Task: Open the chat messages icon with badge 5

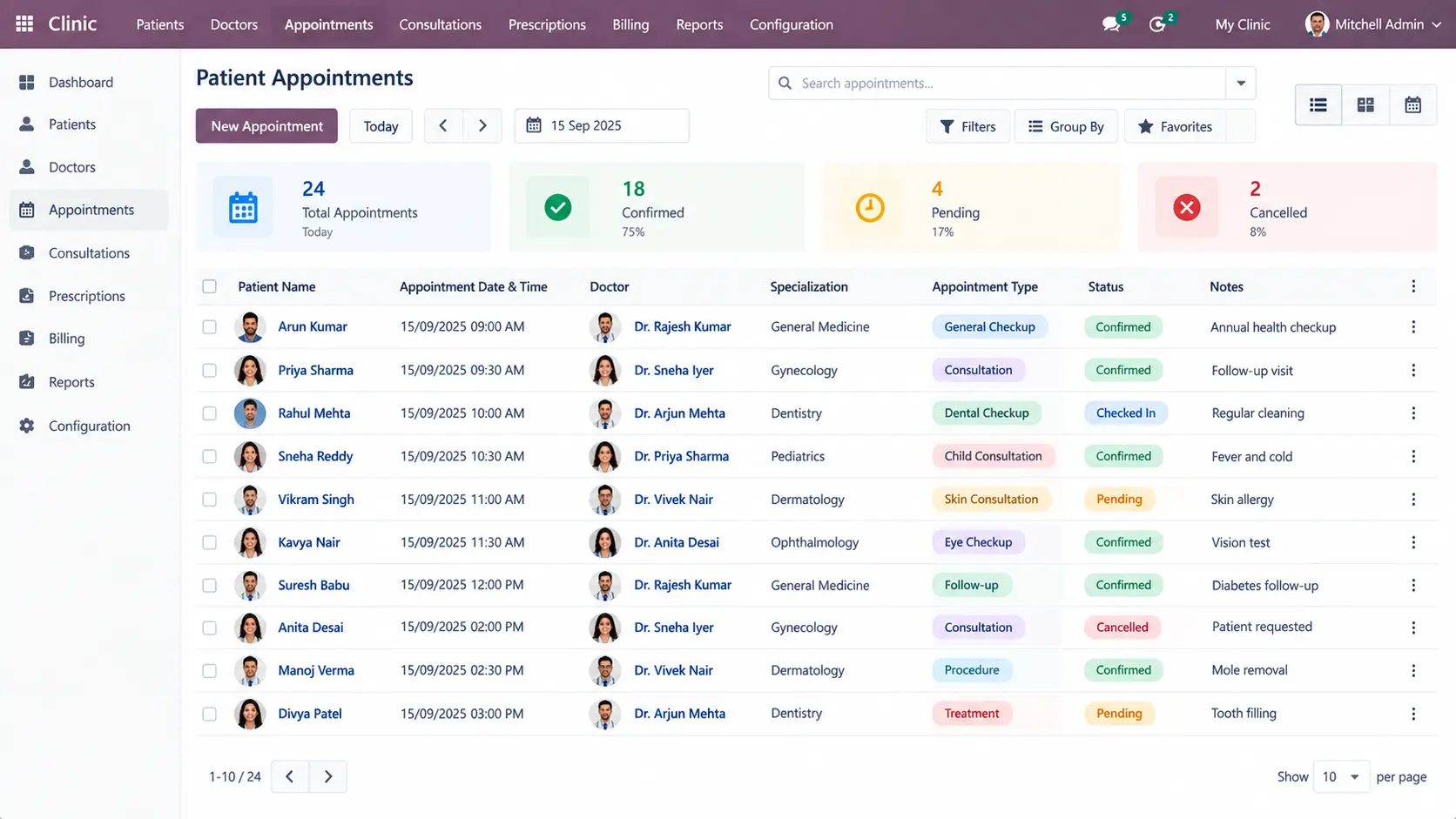Action: click(1111, 24)
